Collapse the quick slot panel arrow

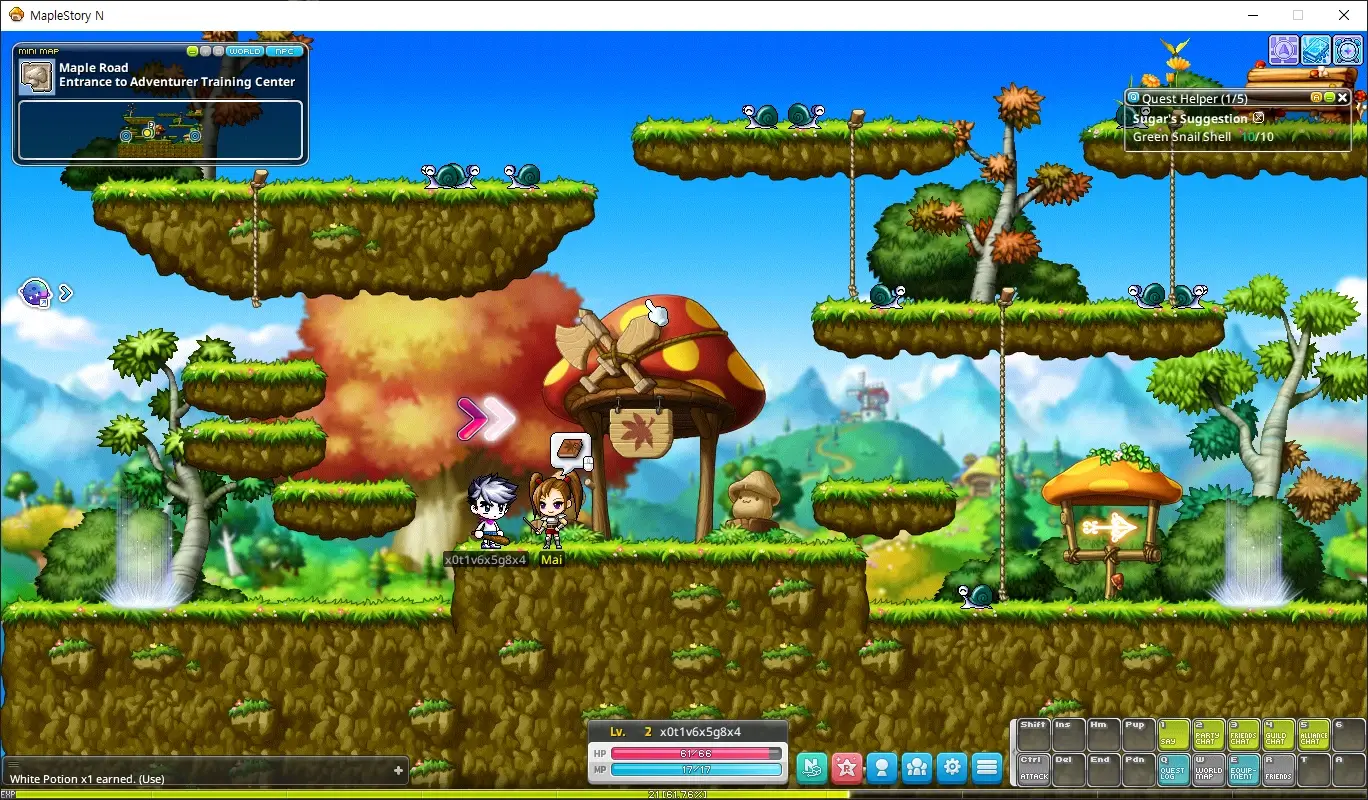1012,752
